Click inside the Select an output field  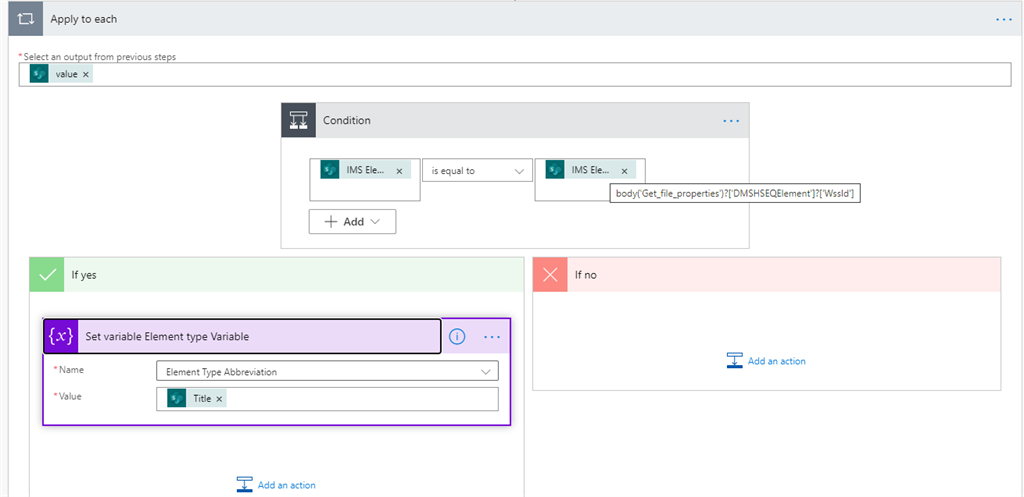point(515,75)
